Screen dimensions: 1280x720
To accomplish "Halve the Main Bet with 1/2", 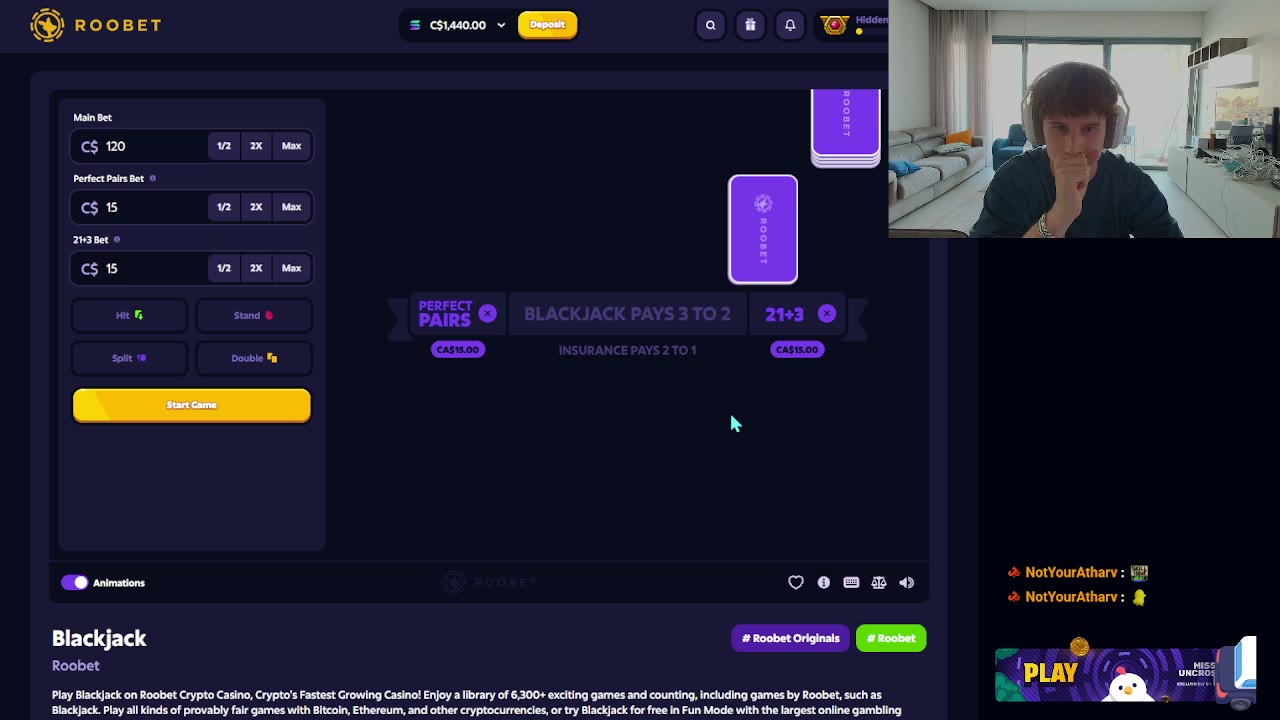I will [224, 146].
